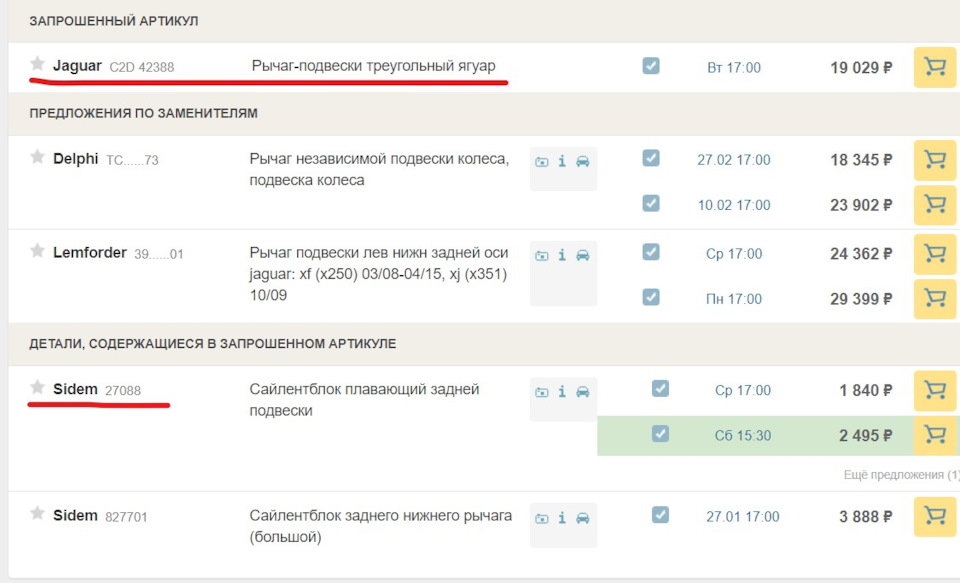Open Delphi brand link

(75, 159)
